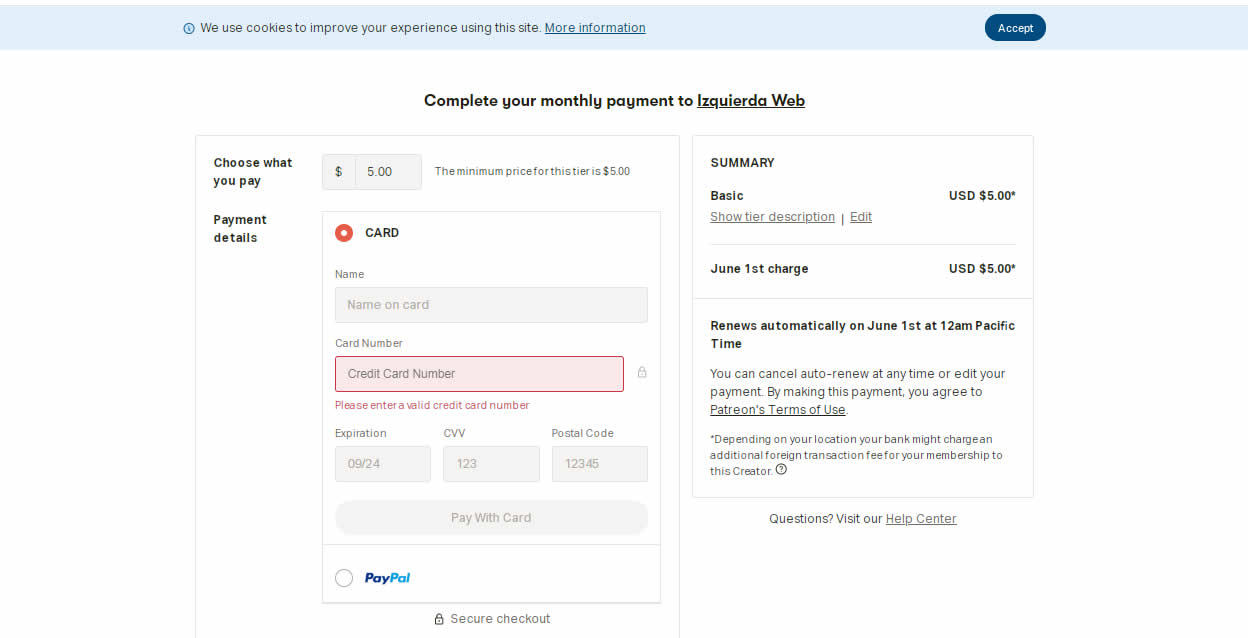Select the CARD payment radio button
Screen dimensions: 1248x638
(x=344, y=233)
